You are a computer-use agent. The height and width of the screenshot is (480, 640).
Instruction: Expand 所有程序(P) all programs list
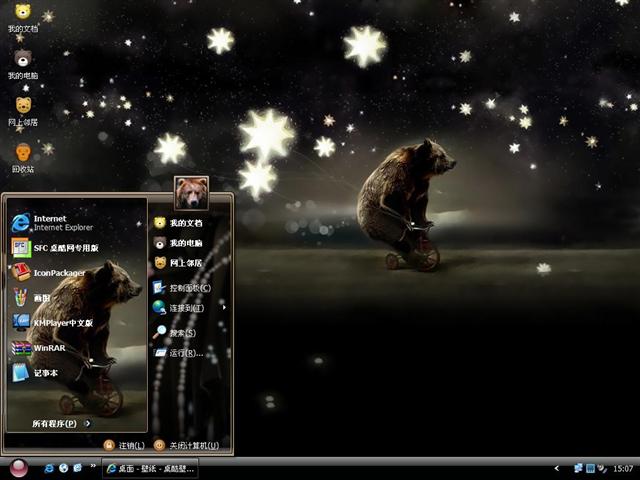(x=61, y=424)
